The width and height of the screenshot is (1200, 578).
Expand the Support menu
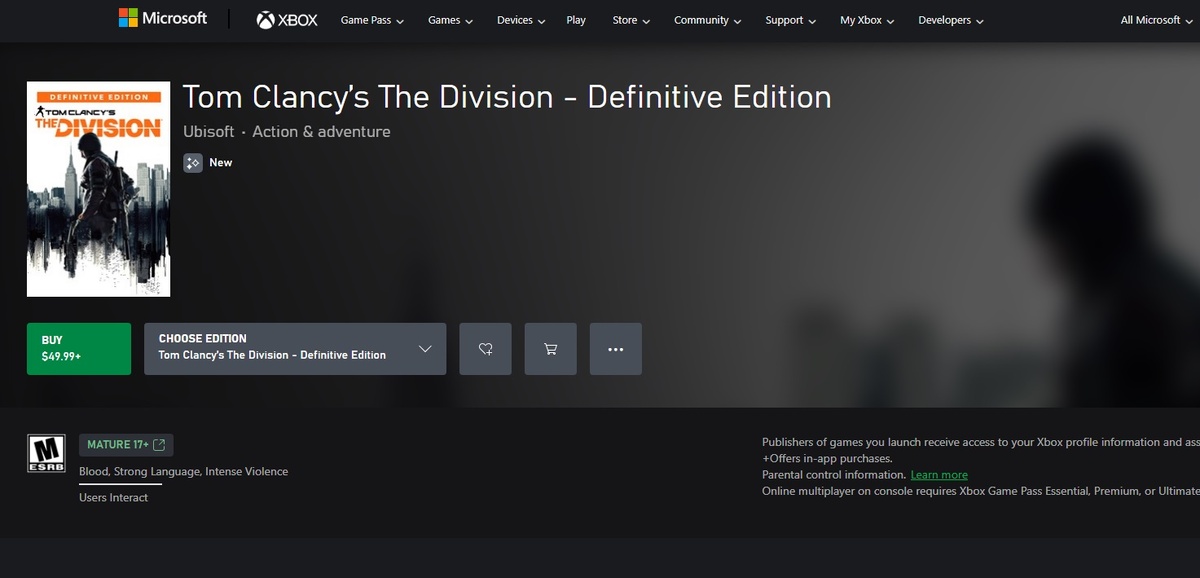[790, 20]
